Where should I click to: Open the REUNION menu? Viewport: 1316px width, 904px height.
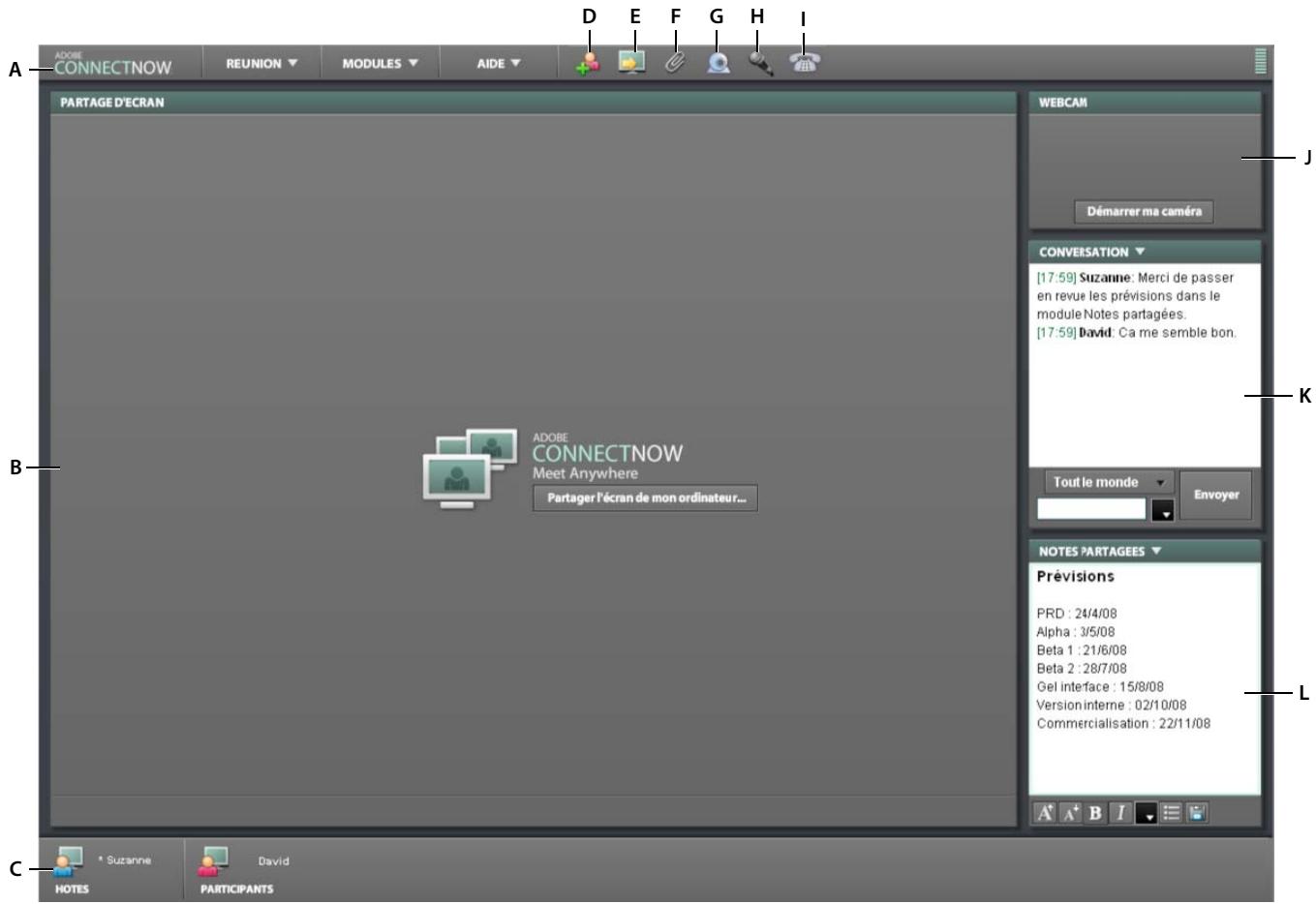click(261, 64)
